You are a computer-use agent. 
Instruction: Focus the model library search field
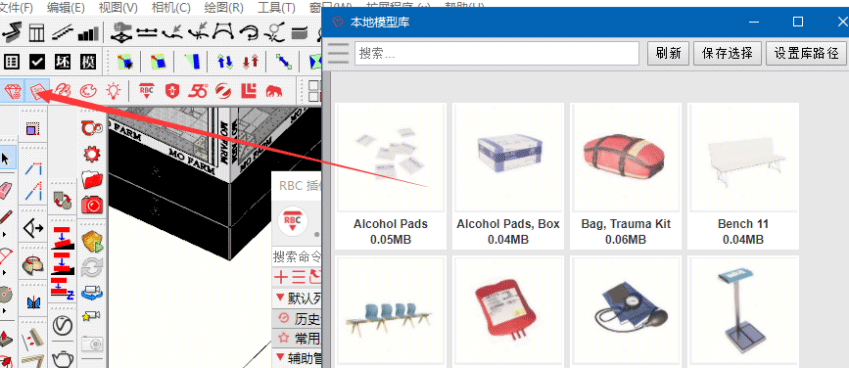coord(497,53)
